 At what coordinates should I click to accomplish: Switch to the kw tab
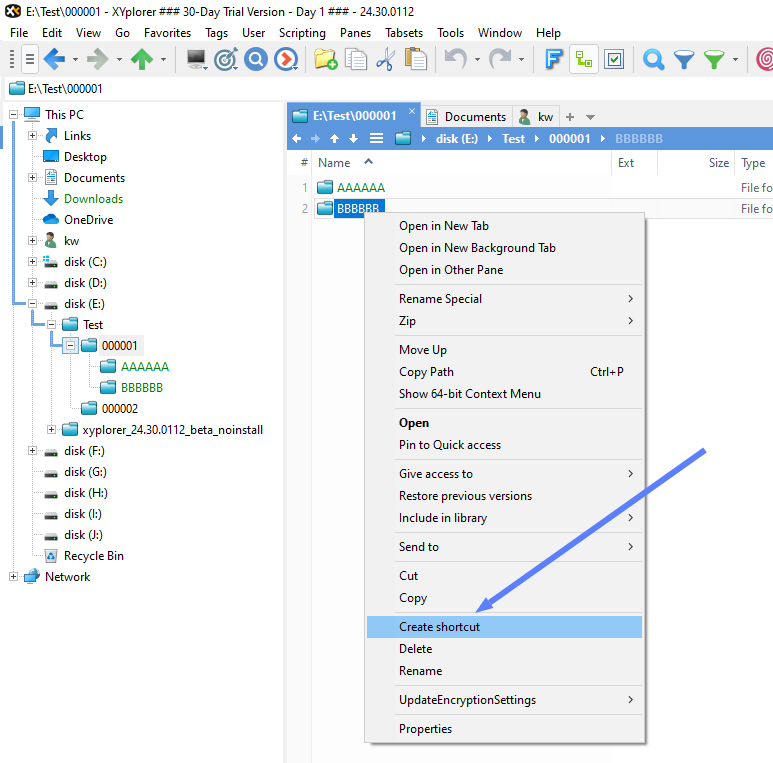click(536, 117)
